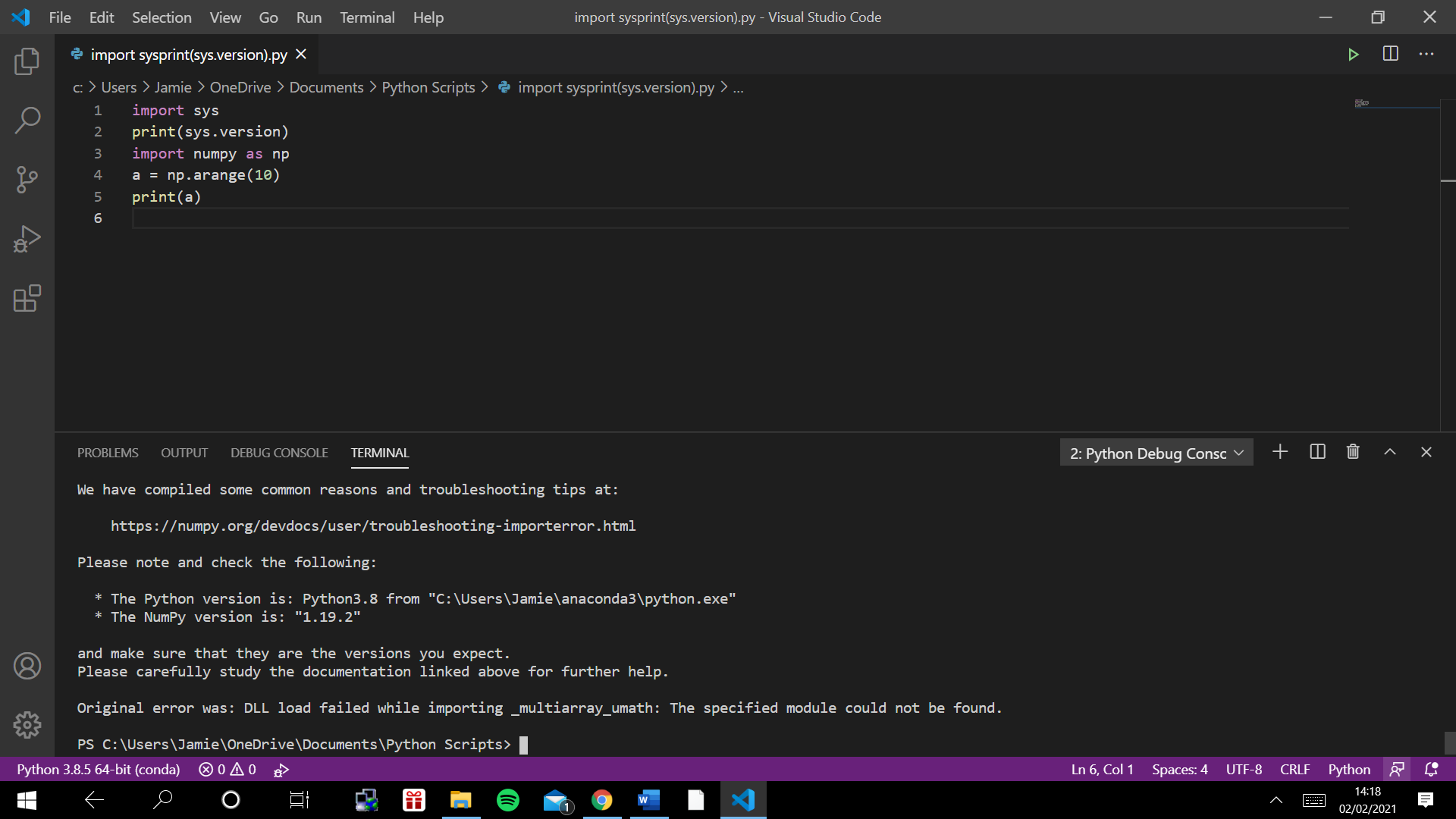Open File Explorer from taskbar
This screenshot has height=819, width=1456.
point(461,800)
